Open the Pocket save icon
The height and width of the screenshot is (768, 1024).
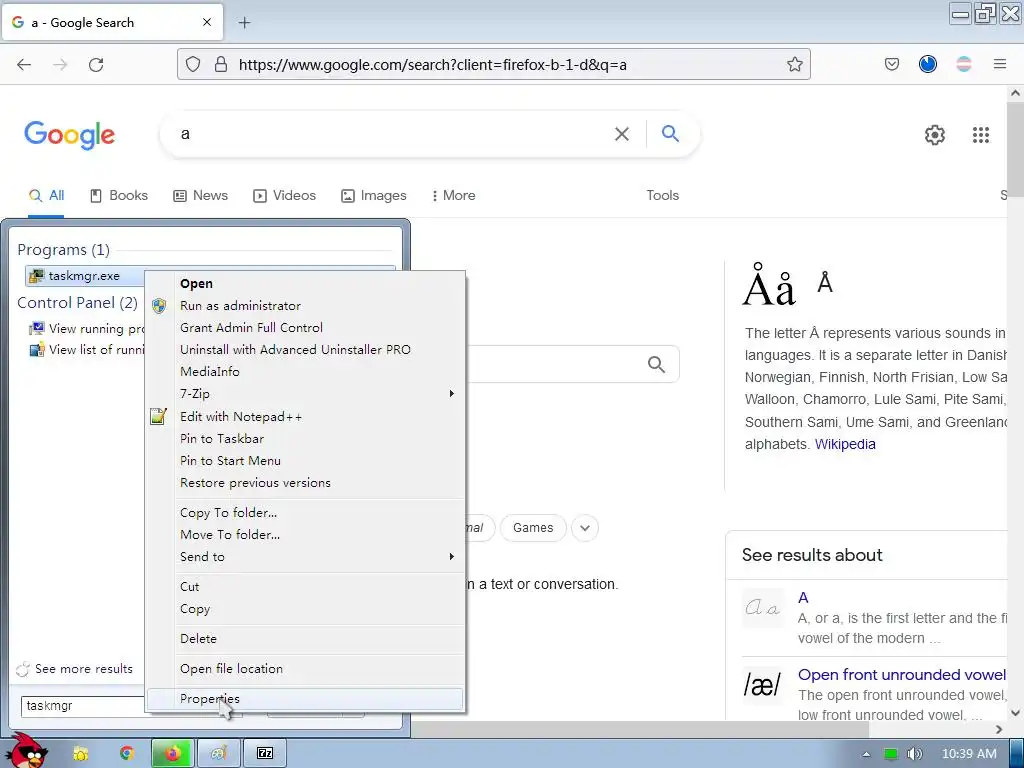pyautogui.click(x=891, y=64)
